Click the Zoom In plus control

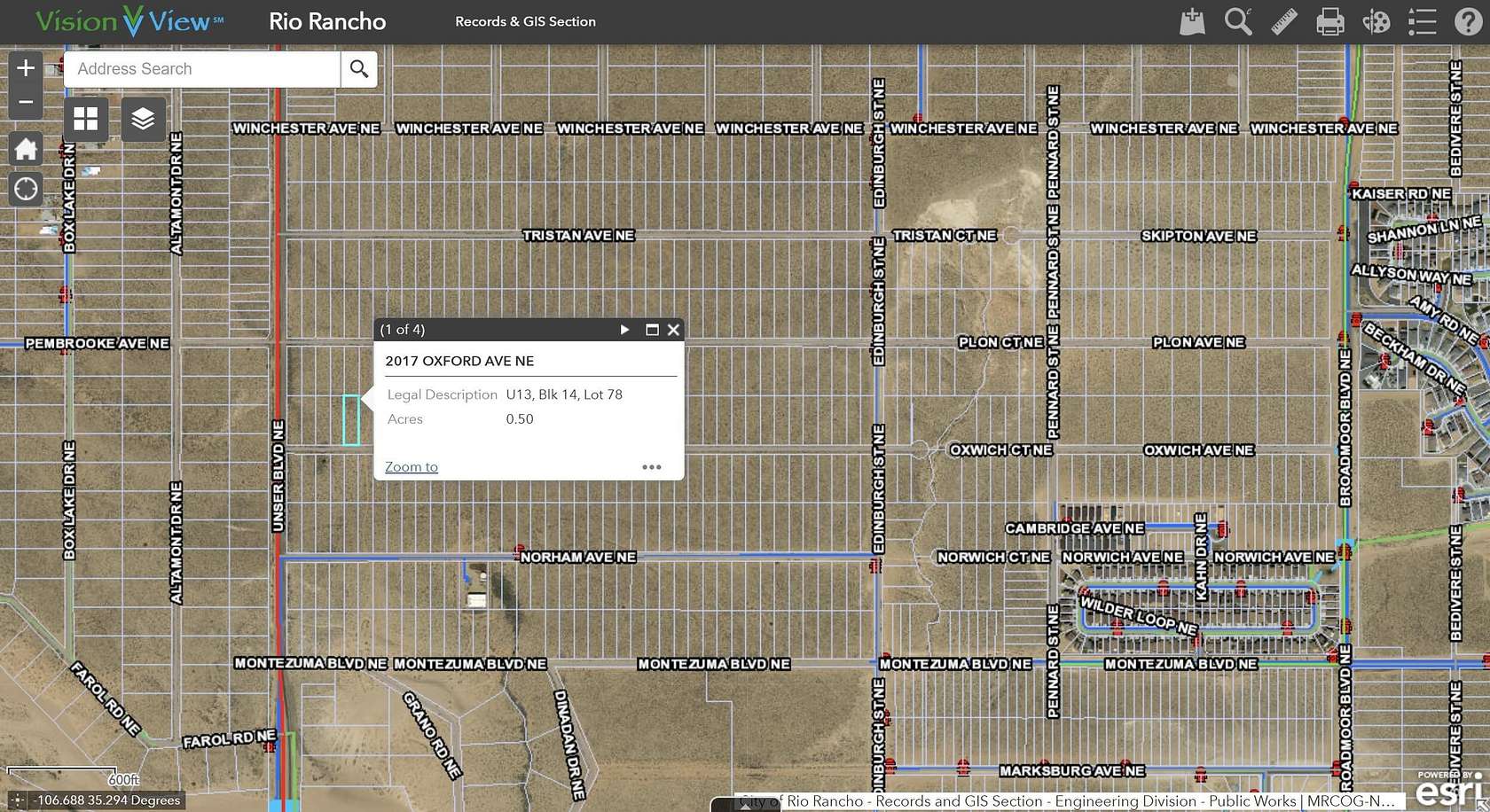tap(26, 67)
